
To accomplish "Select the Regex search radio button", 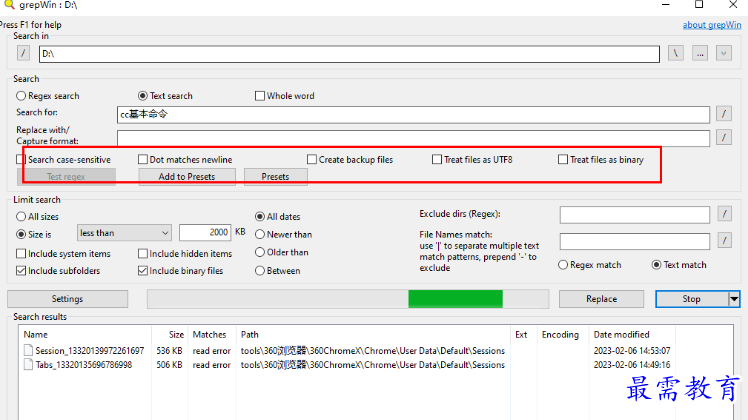I will pos(22,96).
